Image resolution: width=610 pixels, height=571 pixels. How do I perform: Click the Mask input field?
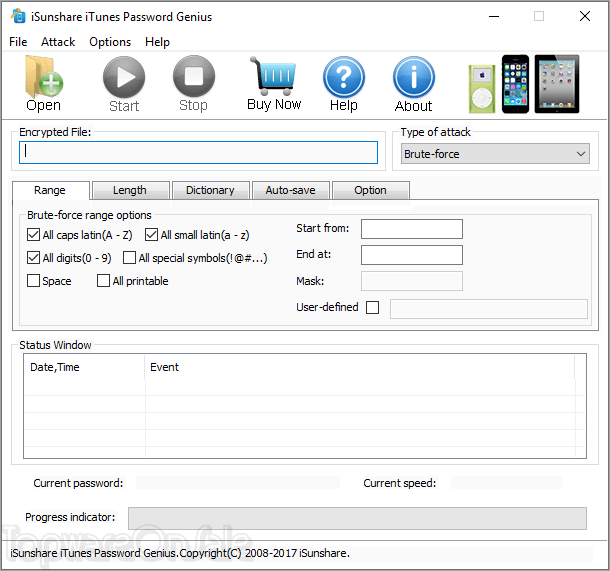412,281
